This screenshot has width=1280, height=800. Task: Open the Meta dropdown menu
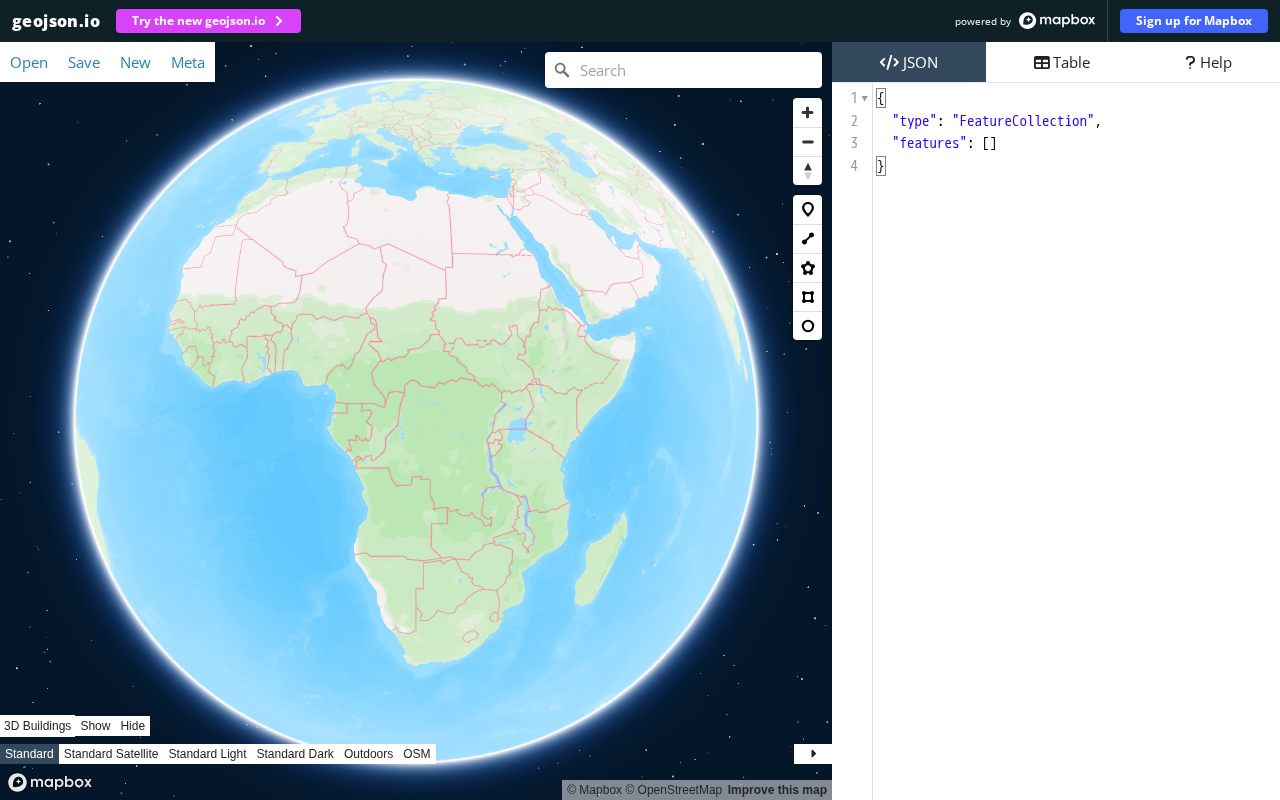[188, 62]
